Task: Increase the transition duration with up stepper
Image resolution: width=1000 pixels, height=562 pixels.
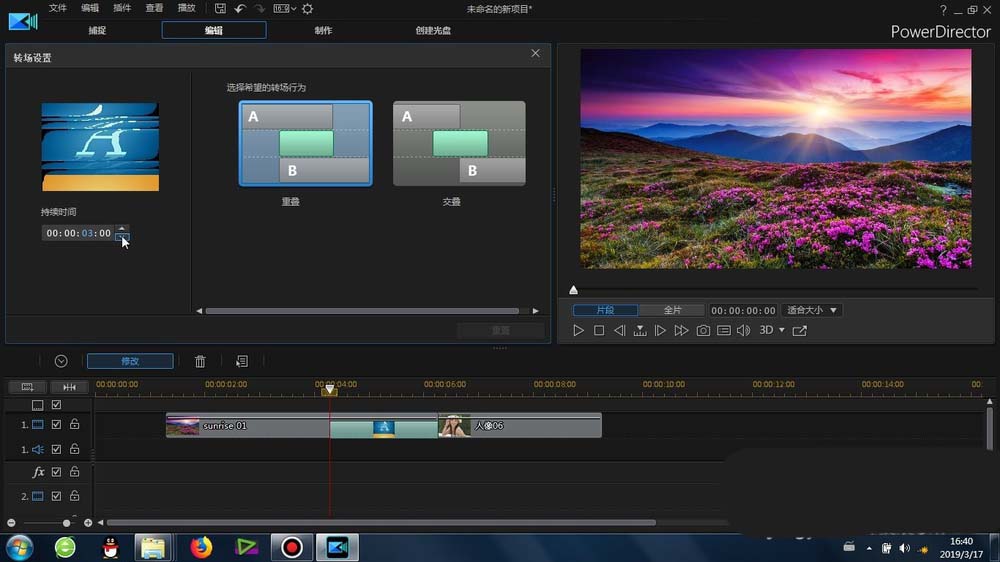Action: (122, 229)
